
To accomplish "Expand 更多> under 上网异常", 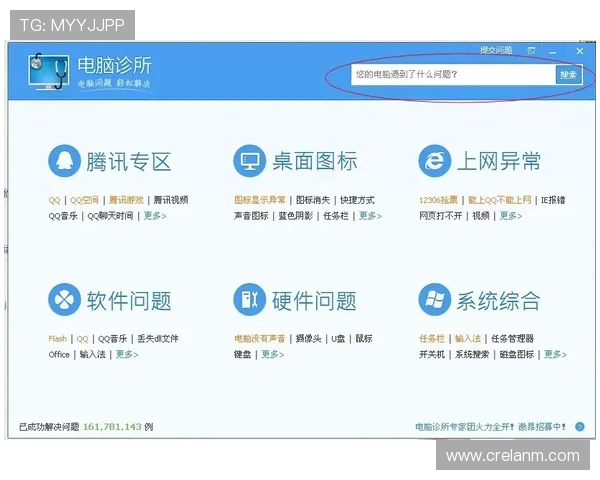I will (x=511, y=216).
